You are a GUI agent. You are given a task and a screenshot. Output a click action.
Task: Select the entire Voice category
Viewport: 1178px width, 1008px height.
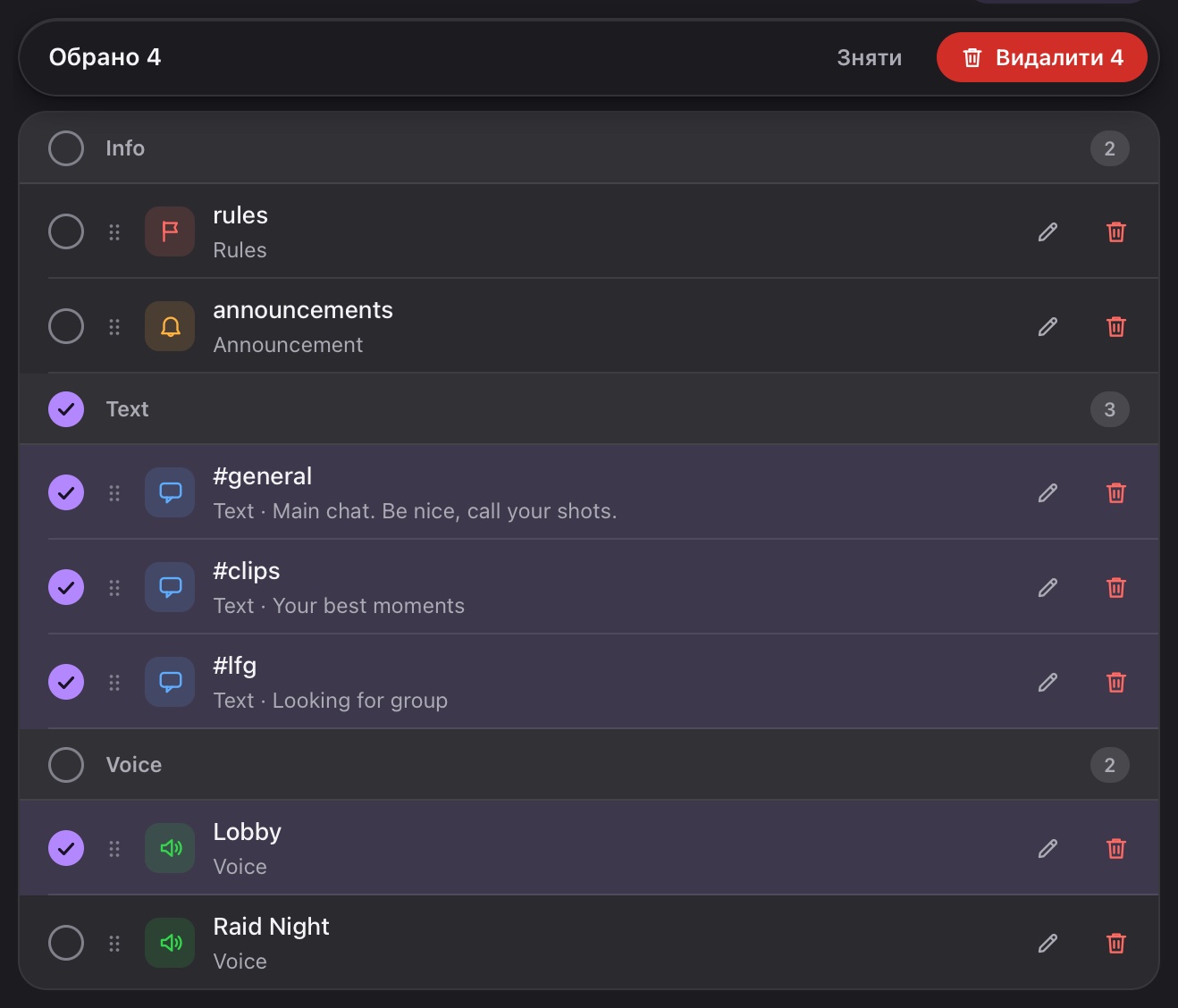66,765
